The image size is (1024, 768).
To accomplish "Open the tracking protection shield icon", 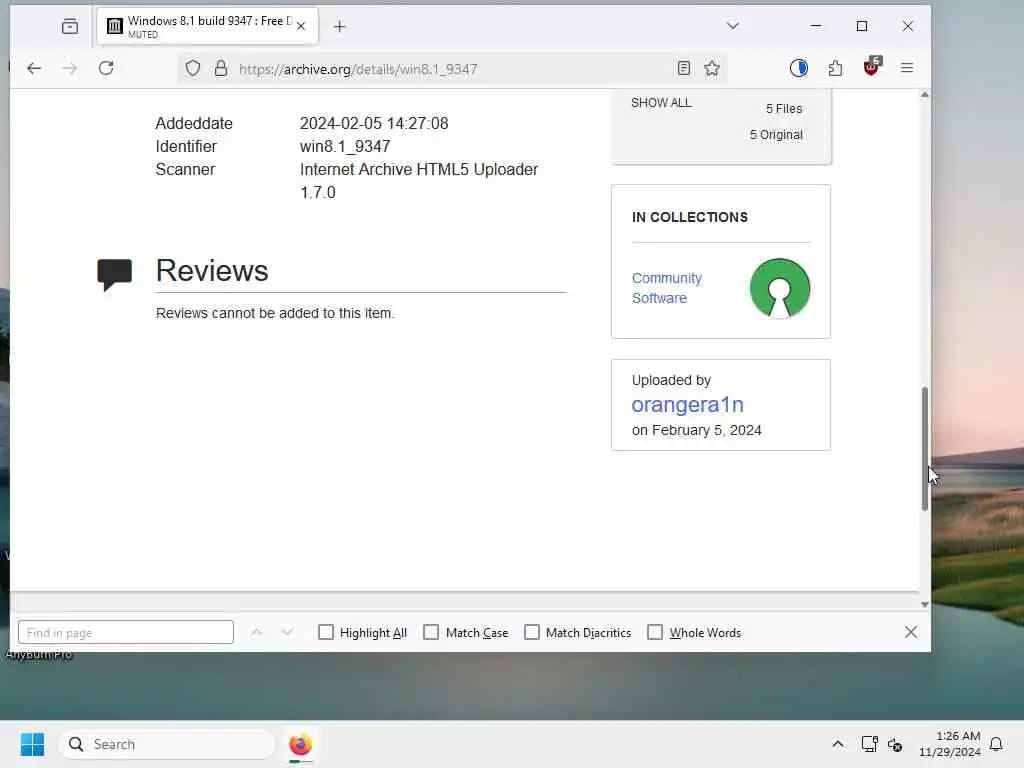I will (193, 69).
